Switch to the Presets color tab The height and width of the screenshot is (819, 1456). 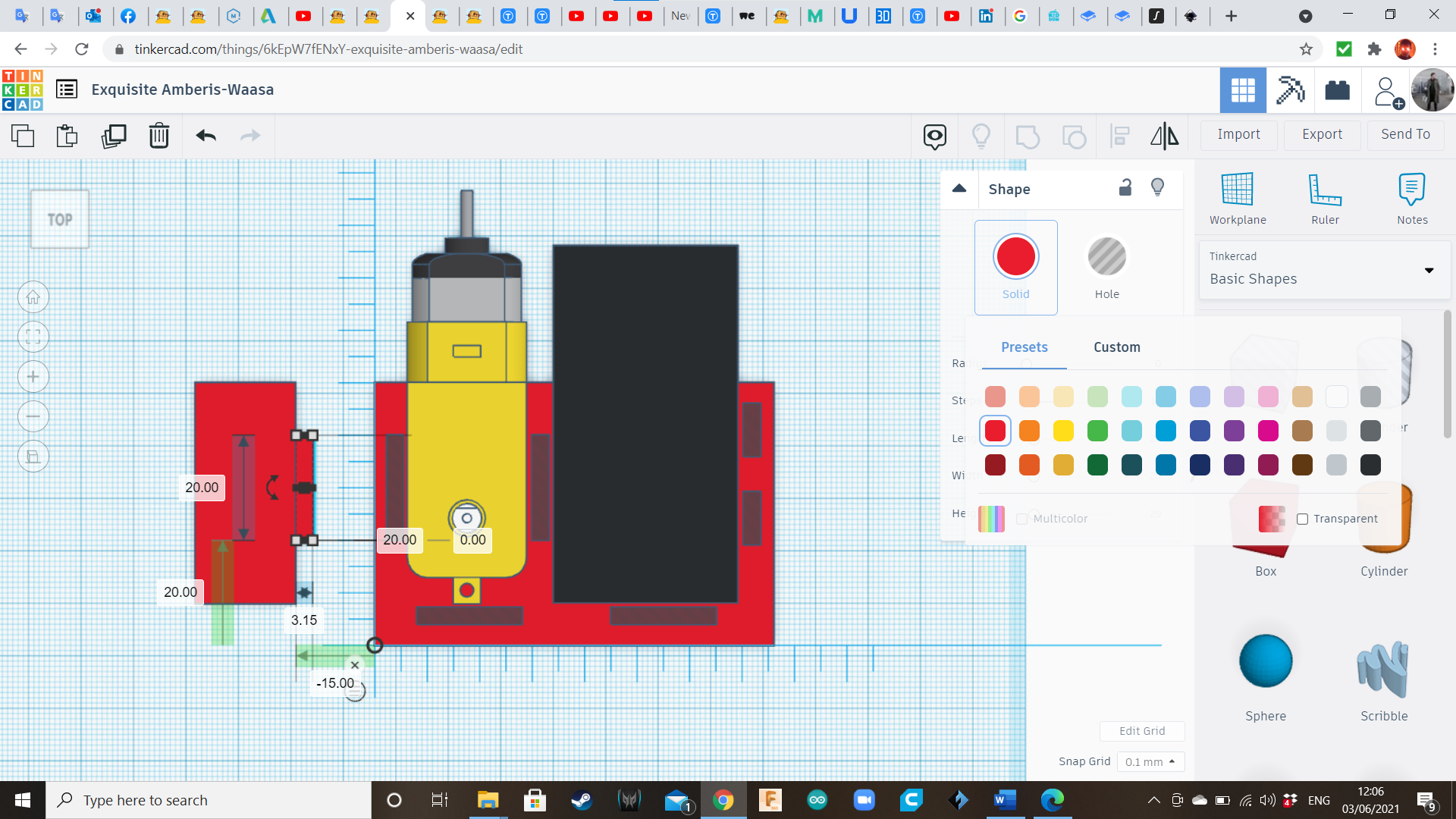point(1024,347)
